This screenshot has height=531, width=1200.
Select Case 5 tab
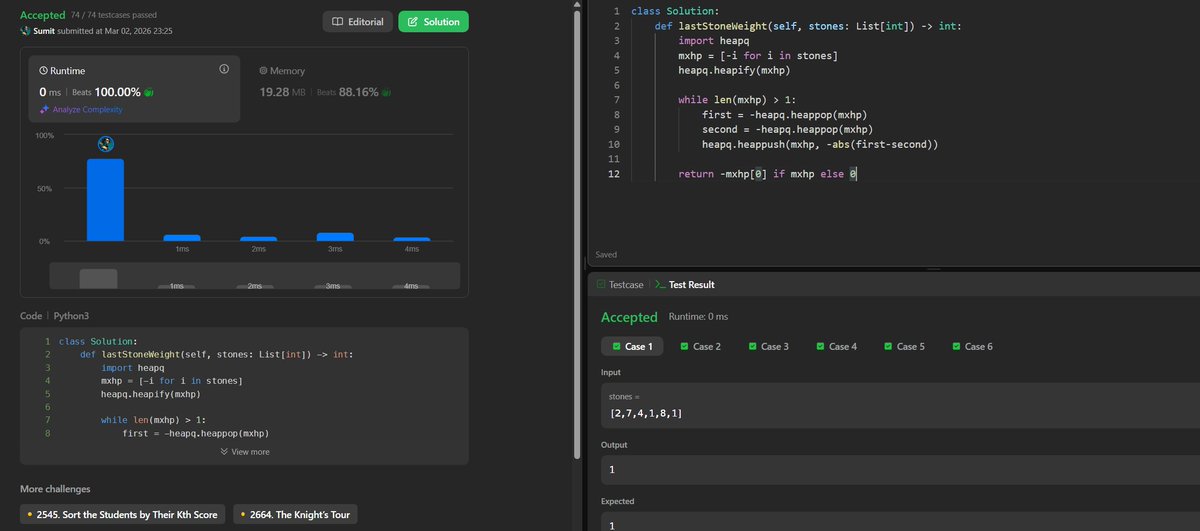[903, 346]
